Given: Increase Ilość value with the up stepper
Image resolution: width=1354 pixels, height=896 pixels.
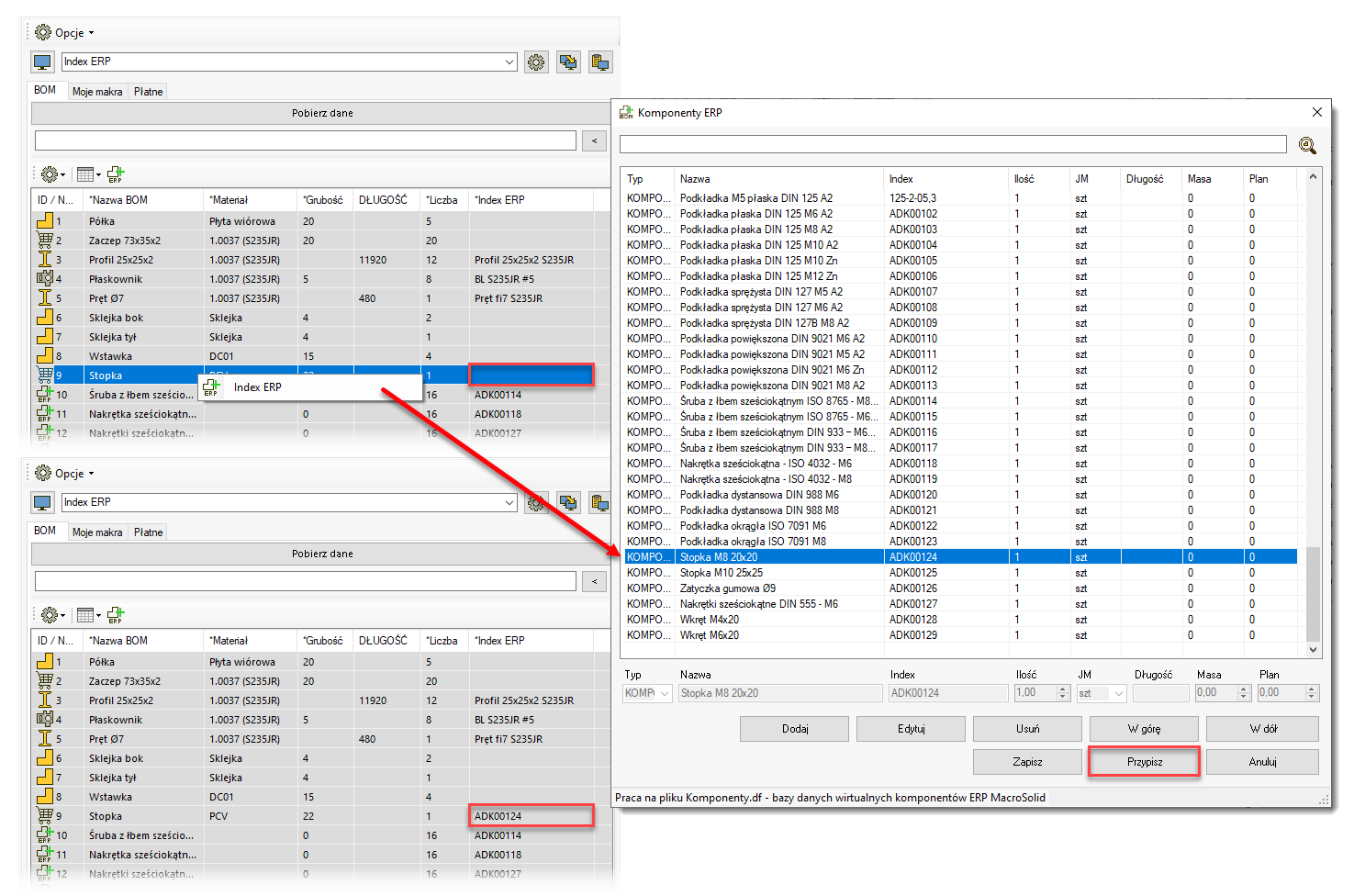Looking at the screenshot, I should 1063,689.
